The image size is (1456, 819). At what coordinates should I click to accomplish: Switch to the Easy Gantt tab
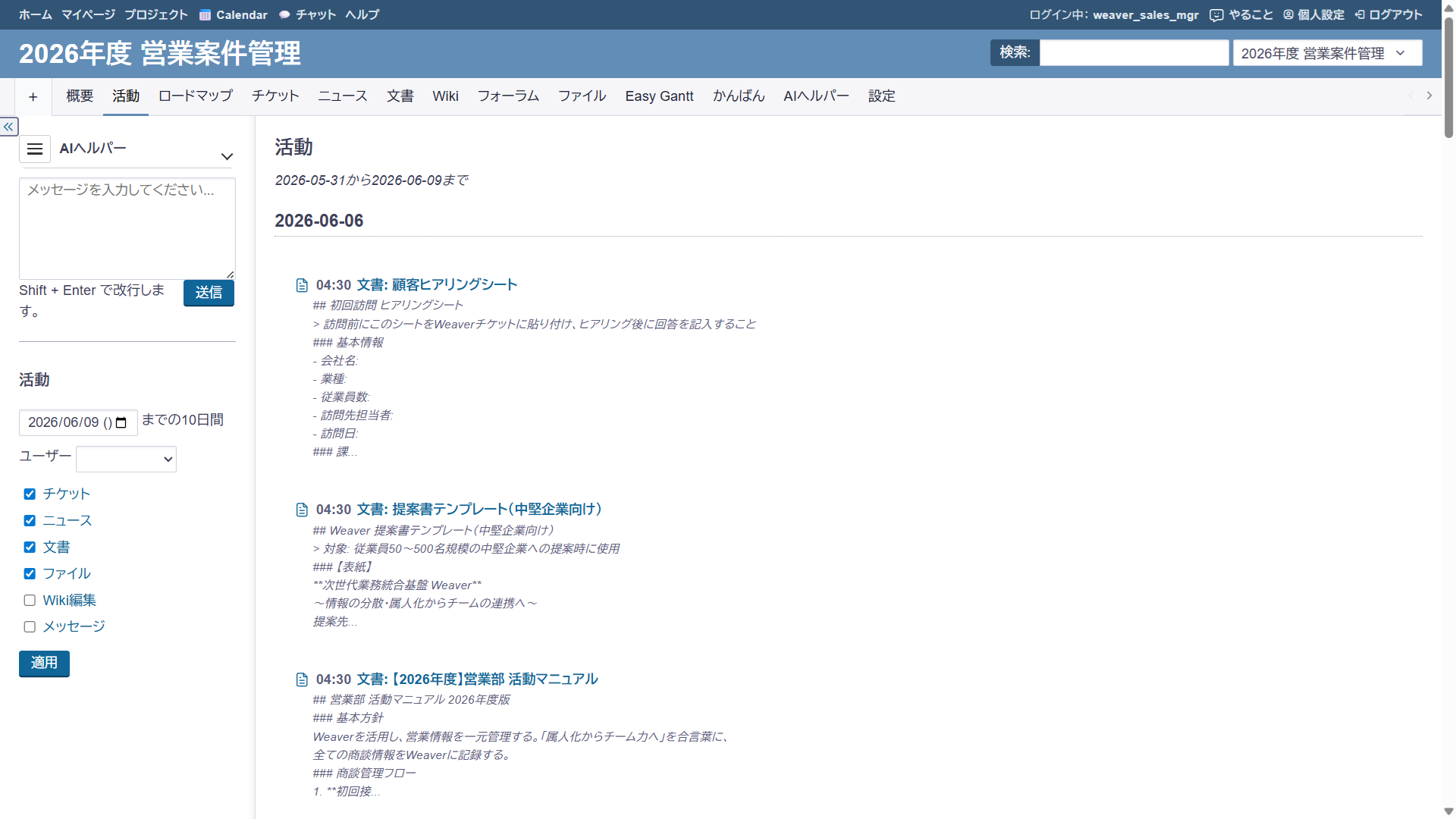(x=660, y=96)
